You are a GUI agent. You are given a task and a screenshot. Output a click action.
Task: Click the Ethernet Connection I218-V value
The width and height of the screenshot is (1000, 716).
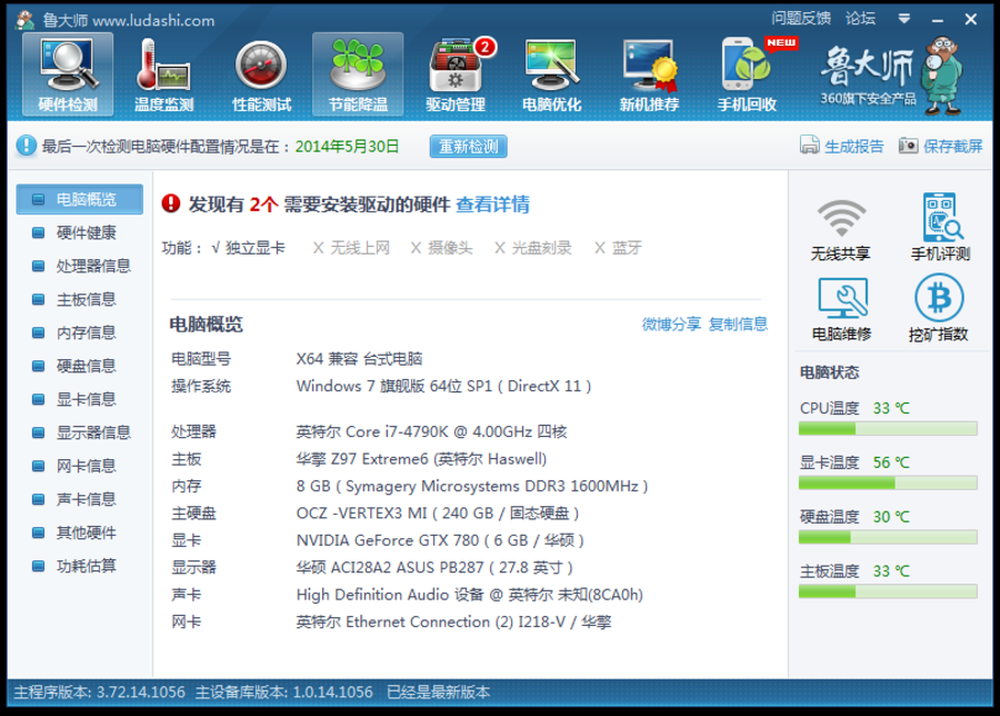[x=453, y=621]
